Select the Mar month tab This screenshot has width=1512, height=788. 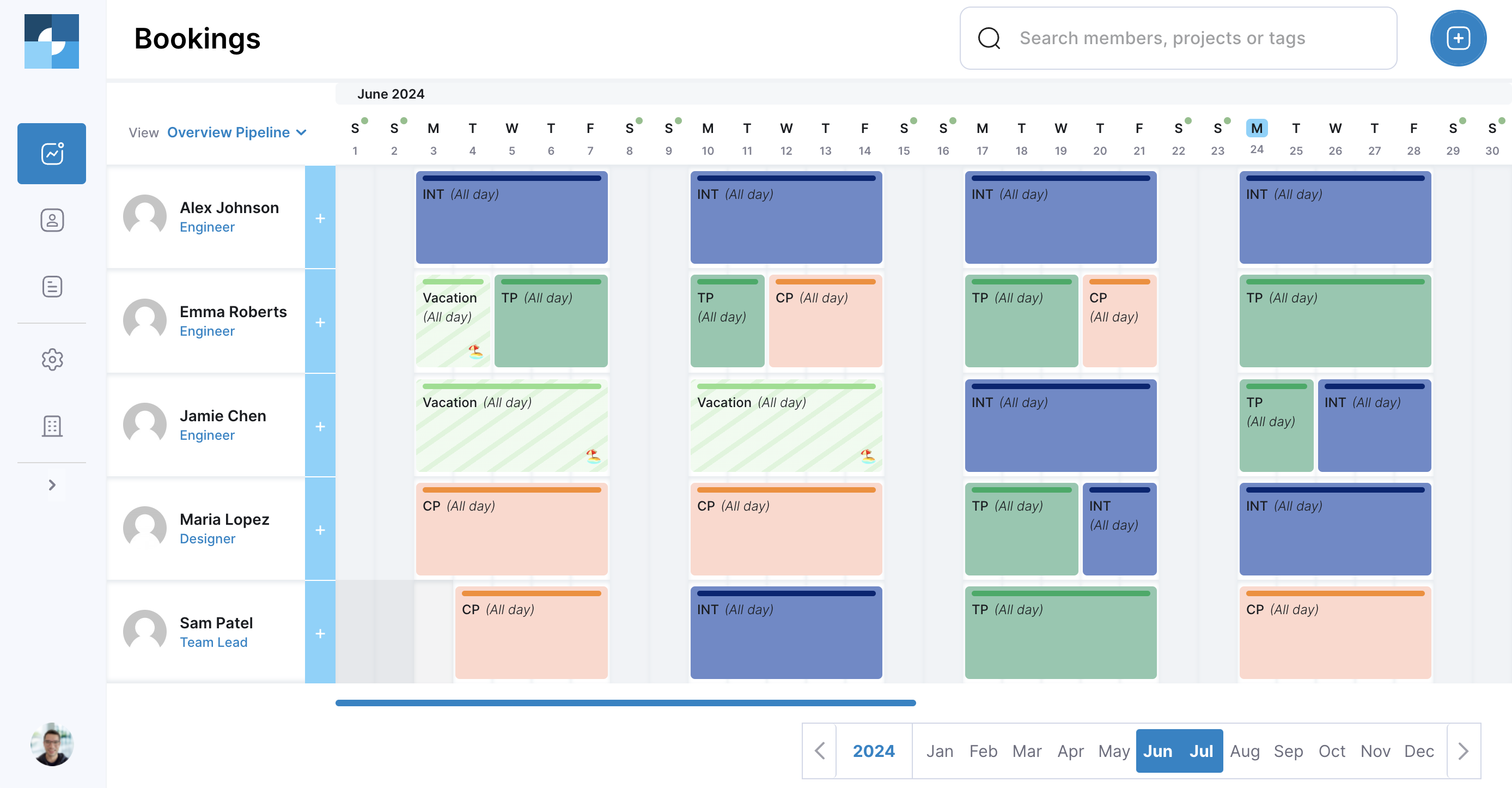(1027, 751)
